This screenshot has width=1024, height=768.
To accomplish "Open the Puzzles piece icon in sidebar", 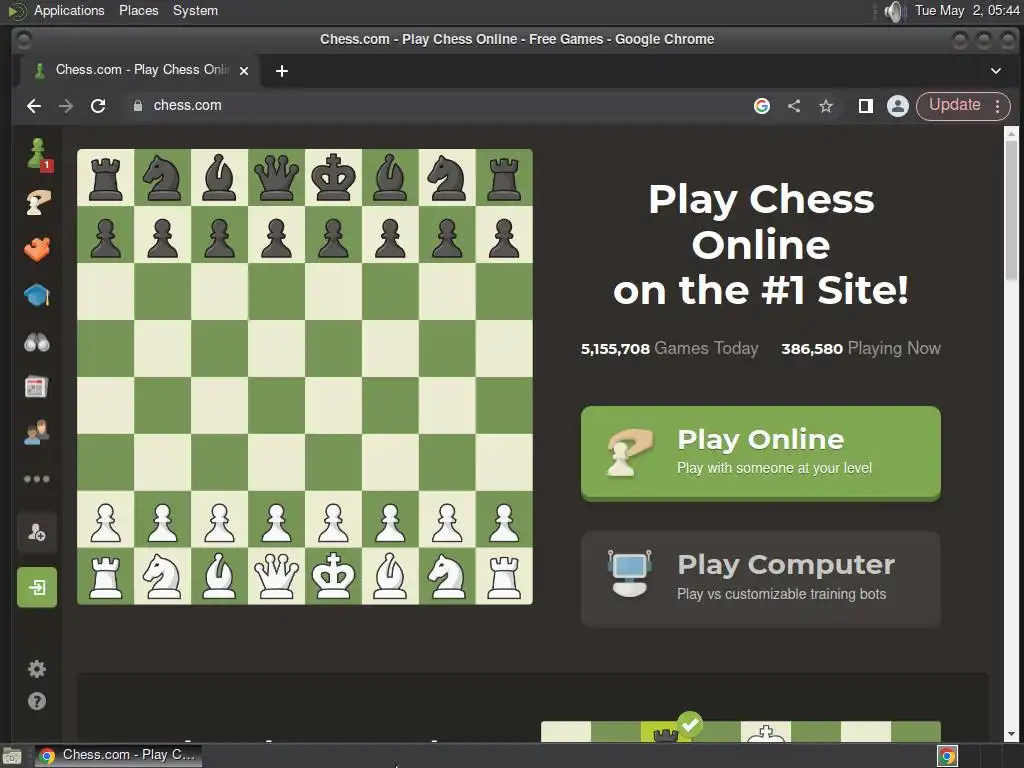I will point(37,249).
